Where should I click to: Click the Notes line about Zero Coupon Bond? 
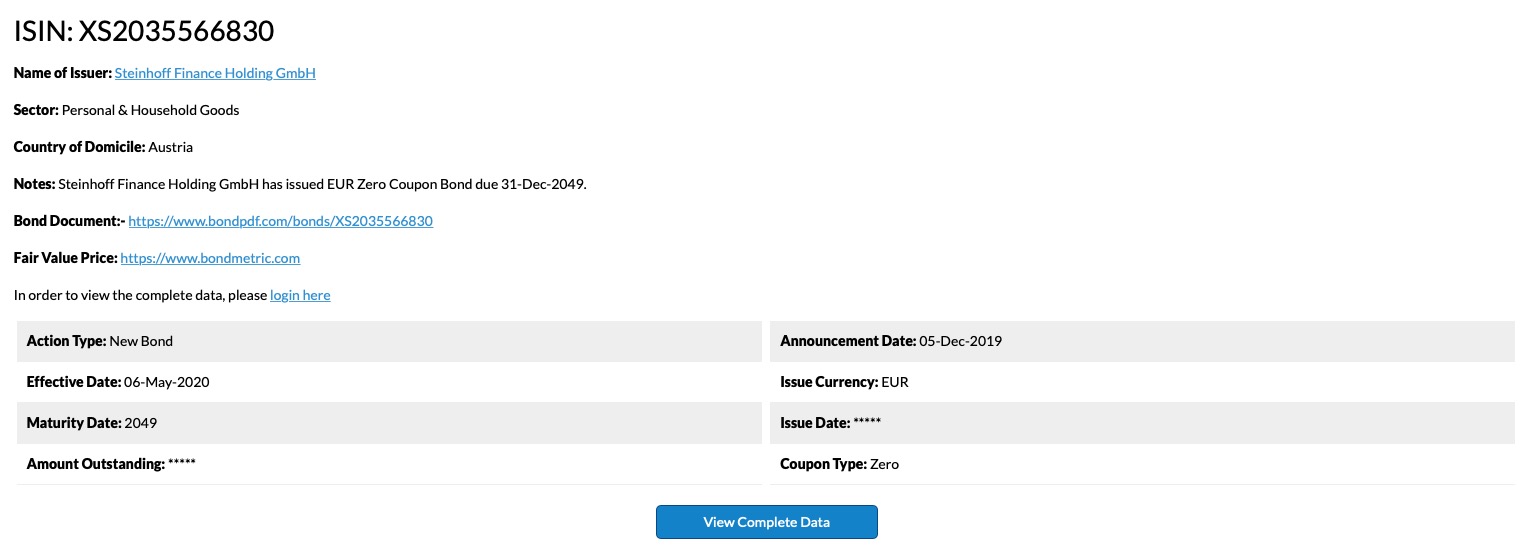300,184
